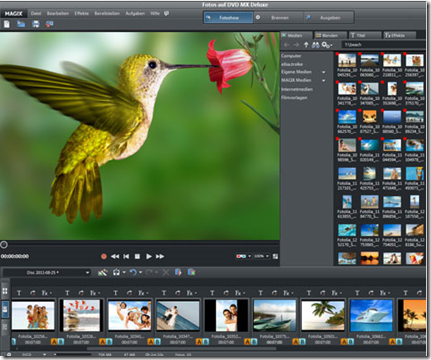Add title to the stacked stones clip

[67, 293]
